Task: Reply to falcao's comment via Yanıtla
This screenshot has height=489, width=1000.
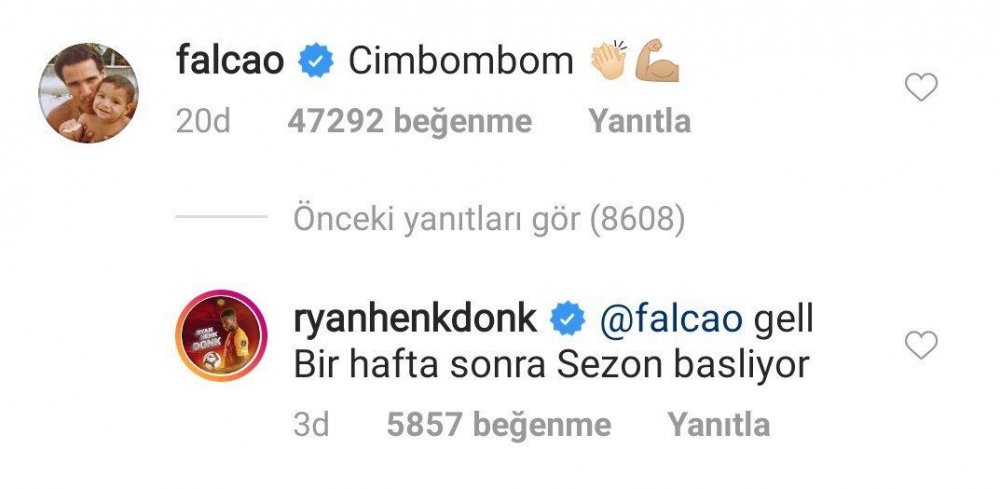Action: tap(640, 121)
